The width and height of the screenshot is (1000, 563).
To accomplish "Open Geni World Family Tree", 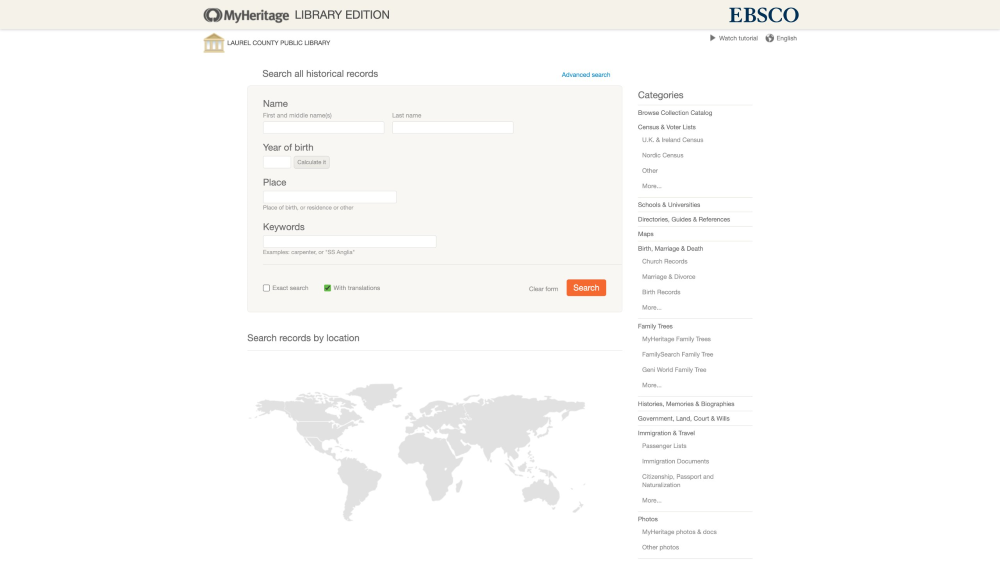I will pyautogui.click(x=673, y=370).
